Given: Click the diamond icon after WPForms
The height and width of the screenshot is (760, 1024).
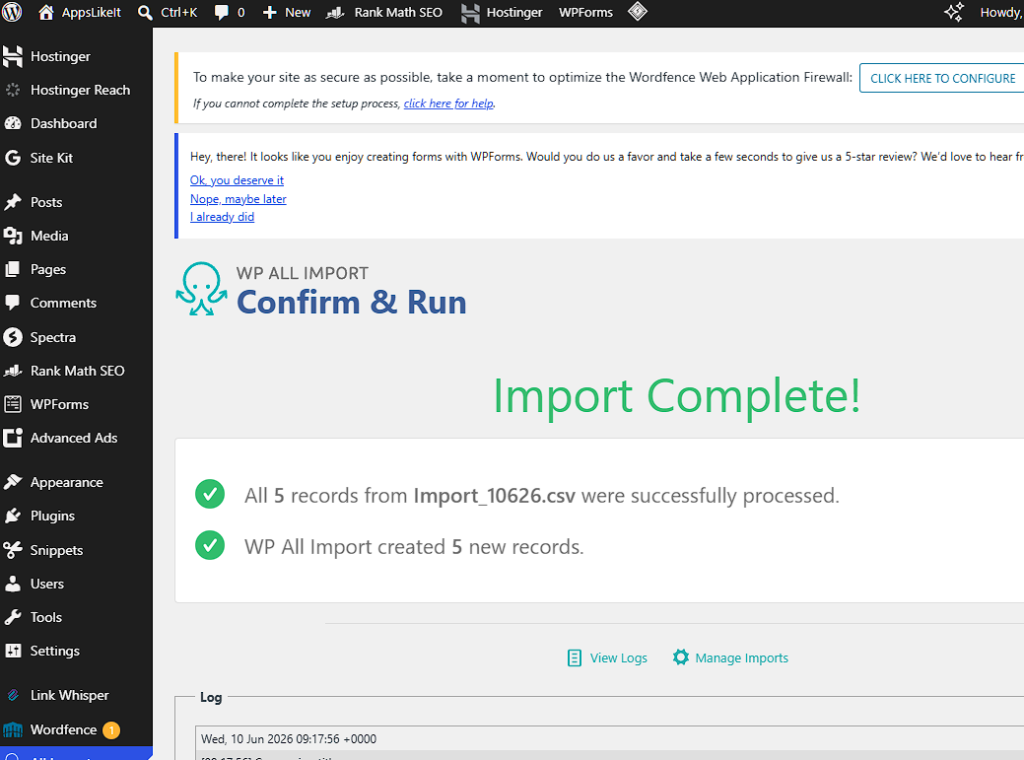Looking at the screenshot, I should pos(637,12).
